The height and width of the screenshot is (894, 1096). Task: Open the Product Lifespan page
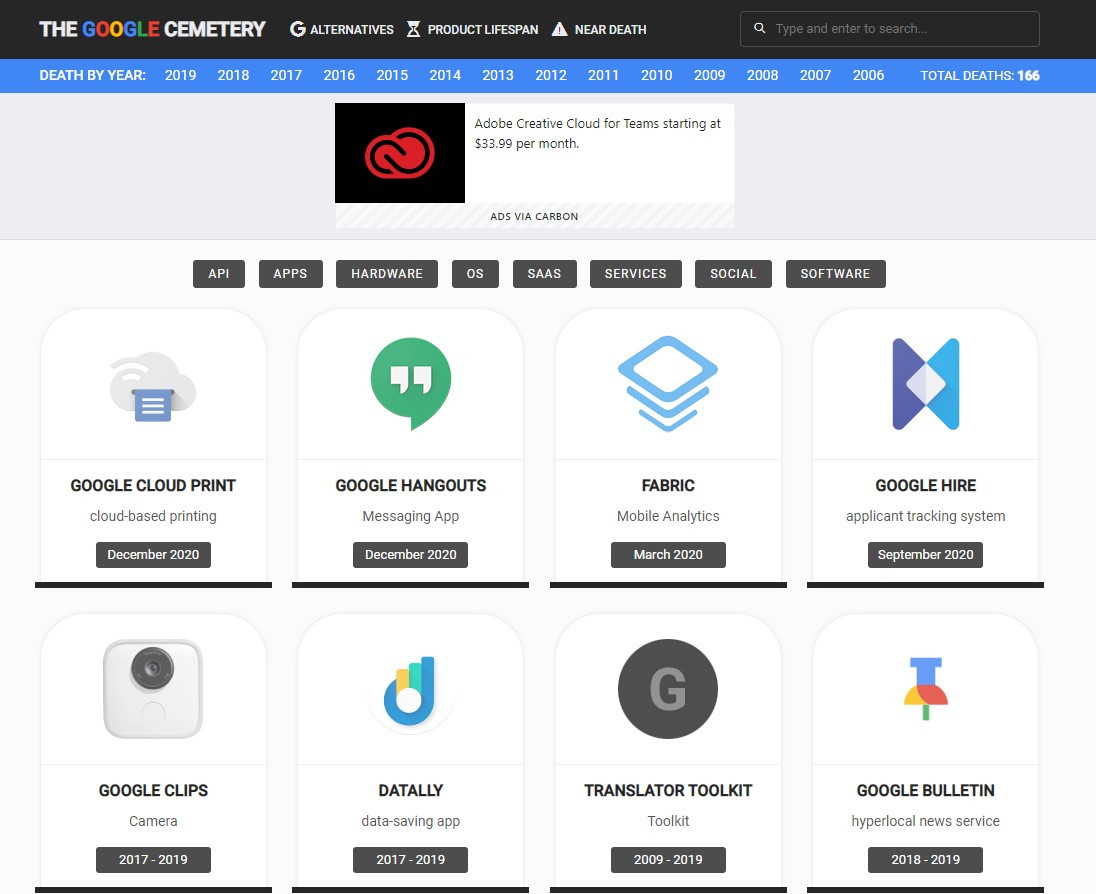click(x=473, y=29)
